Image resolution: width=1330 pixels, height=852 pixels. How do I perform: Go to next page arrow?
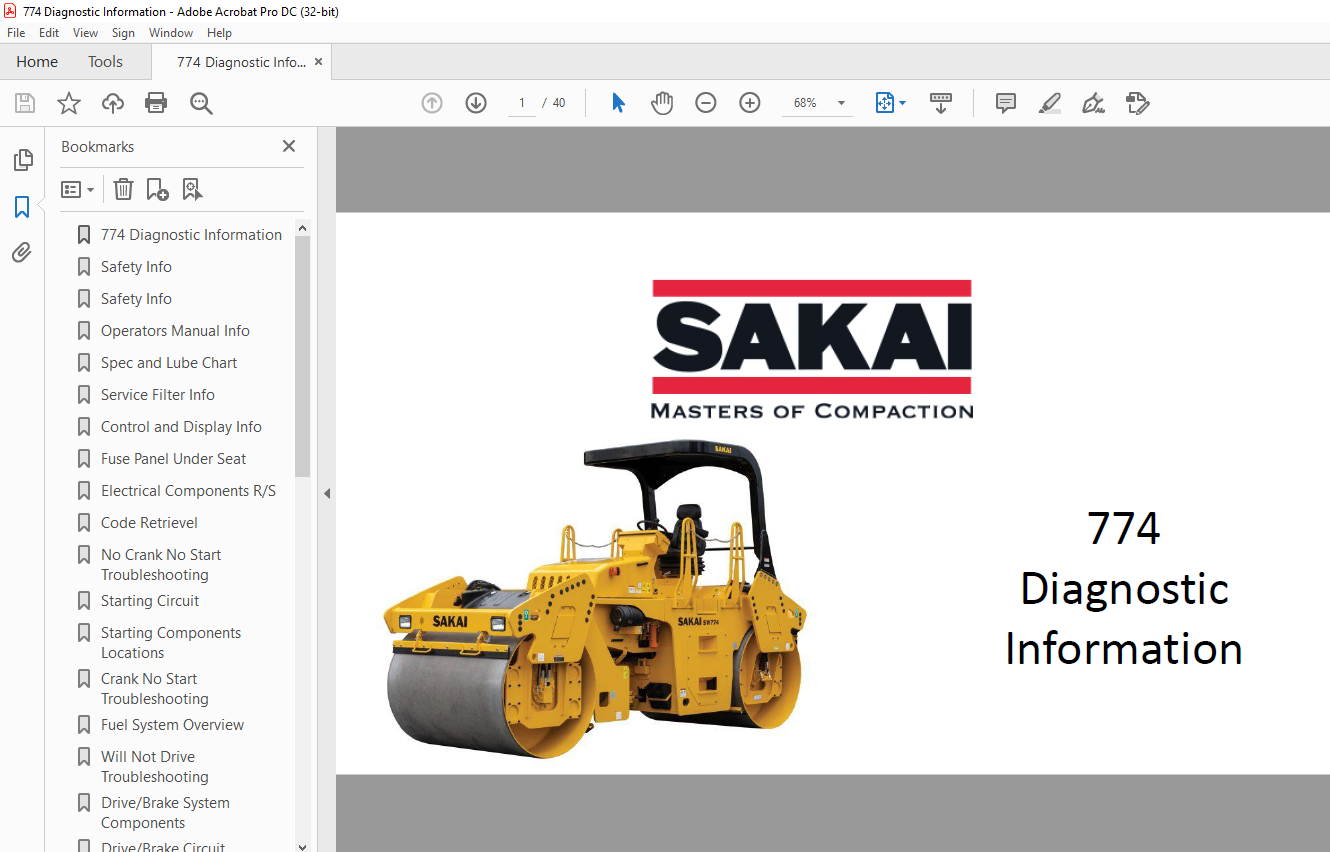click(x=476, y=103)
